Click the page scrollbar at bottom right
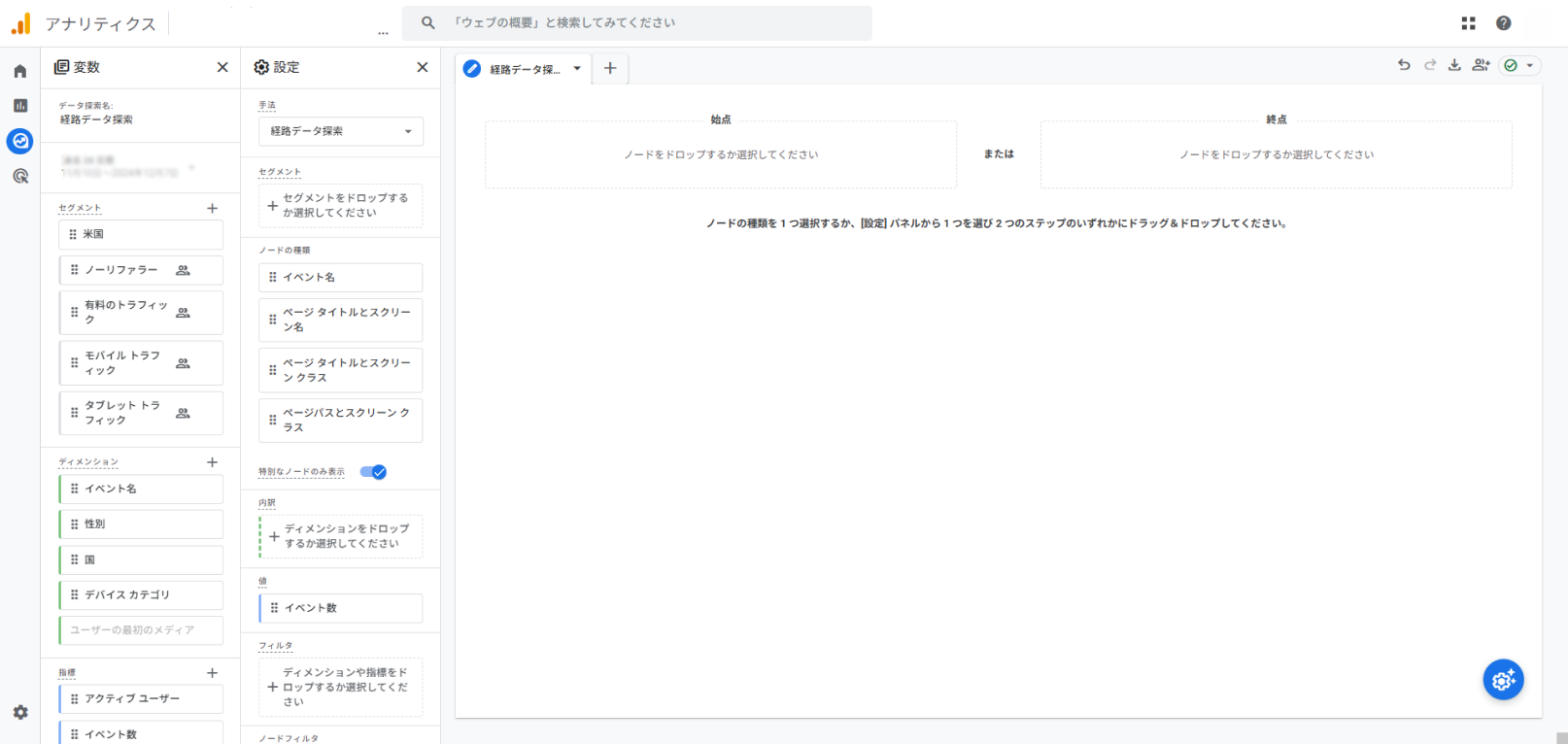Screen dimensions: 1568x744 click(x=1561, y=737)
